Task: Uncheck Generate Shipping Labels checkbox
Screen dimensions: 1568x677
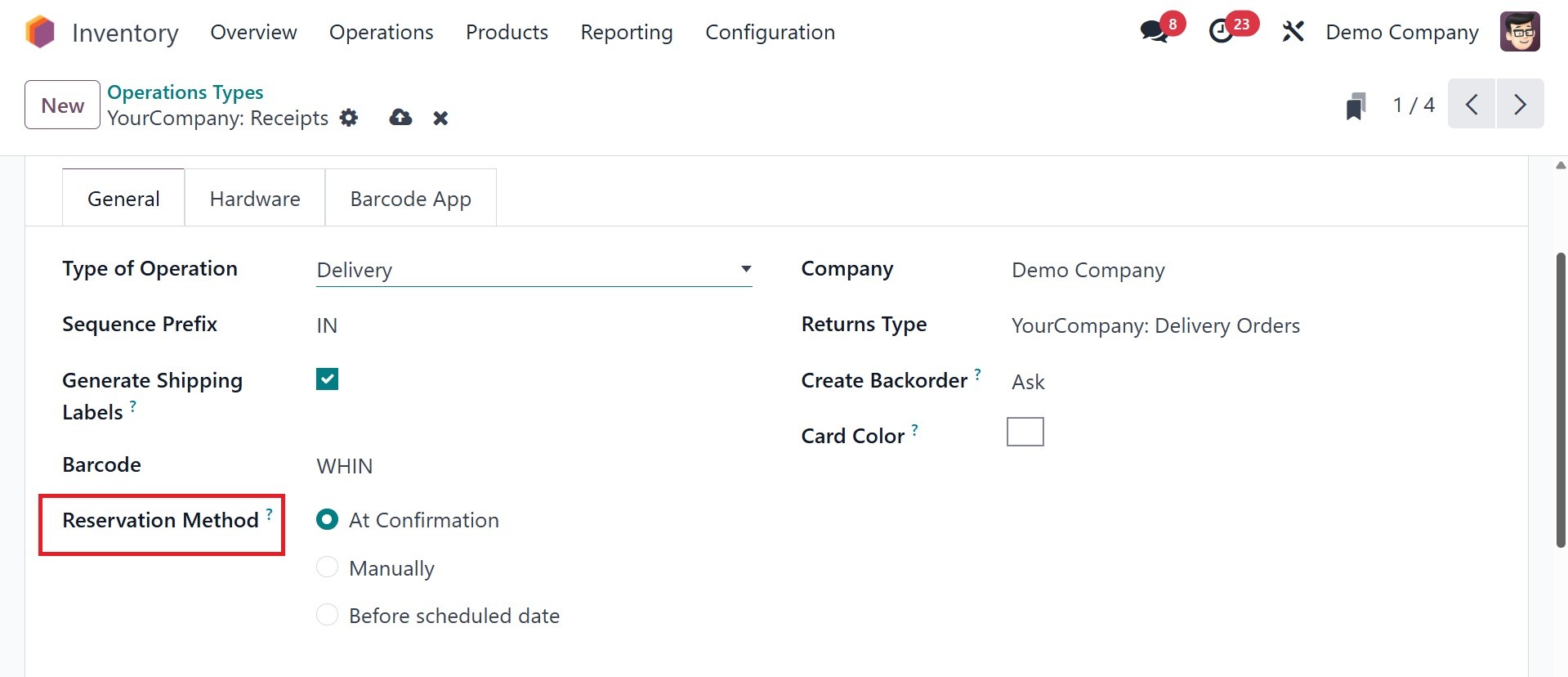Action: 327,379
